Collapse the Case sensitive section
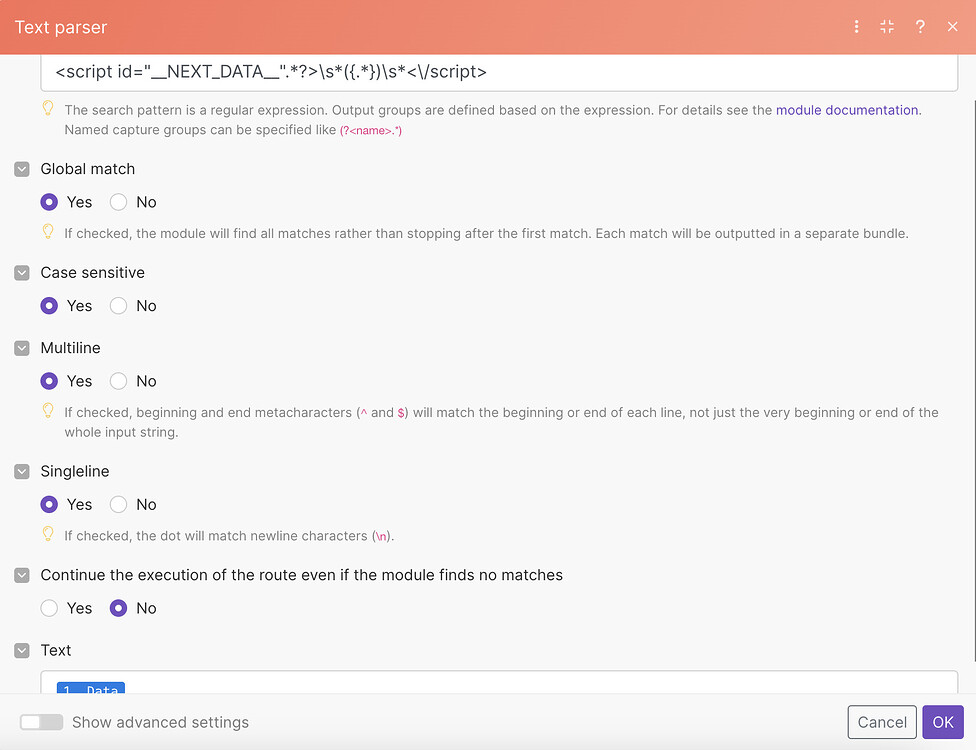This screenshot has width=976, height=750. 21,272
